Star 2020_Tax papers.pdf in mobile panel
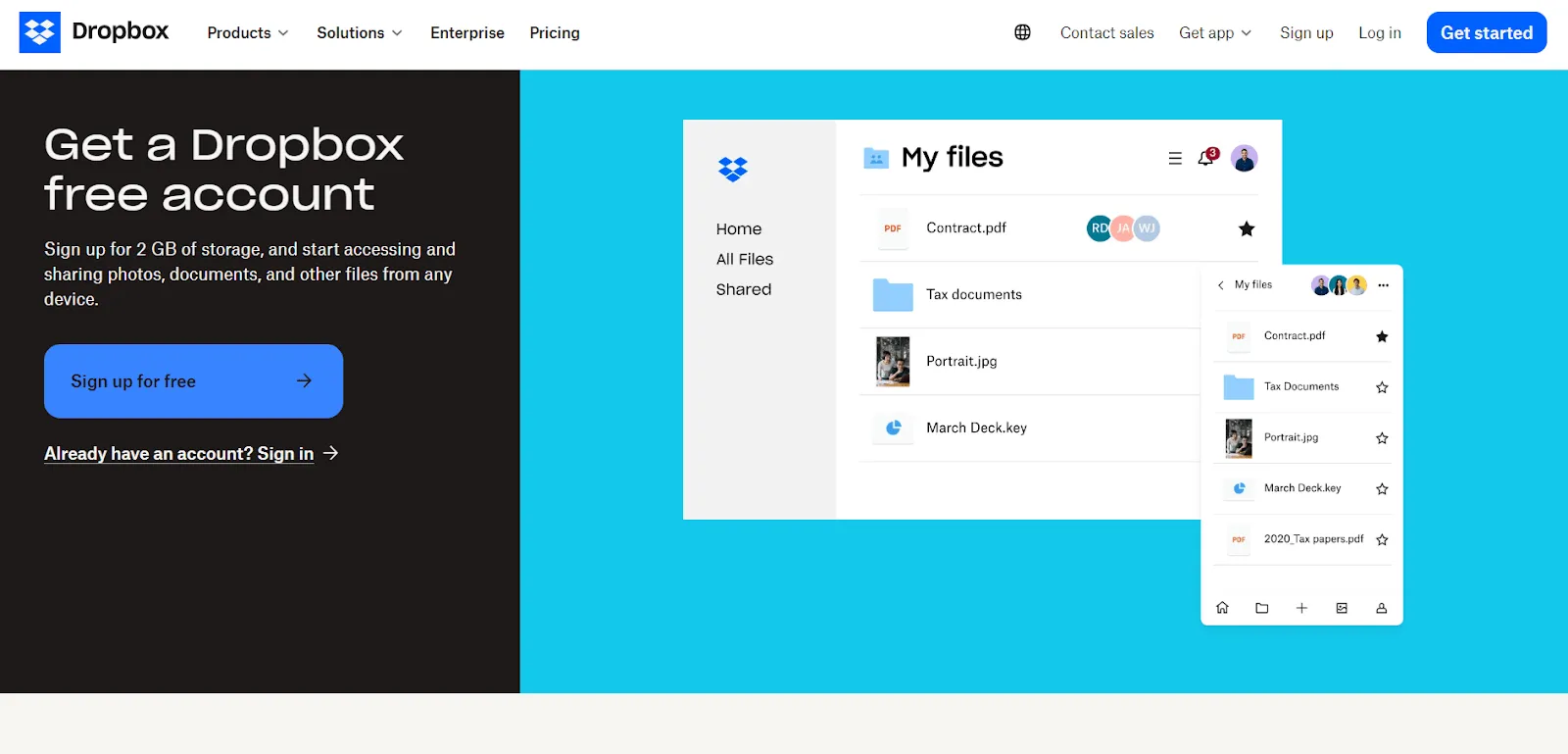Viewport: 1568px width, 754px height. [1382, 539]
